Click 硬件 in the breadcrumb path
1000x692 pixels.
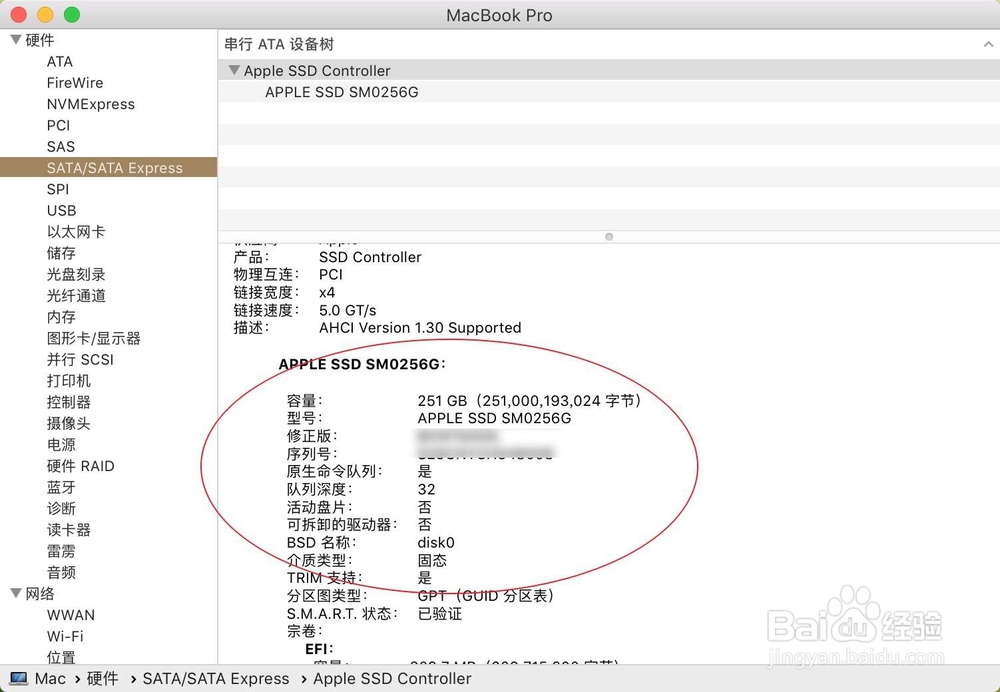(103, 679)
